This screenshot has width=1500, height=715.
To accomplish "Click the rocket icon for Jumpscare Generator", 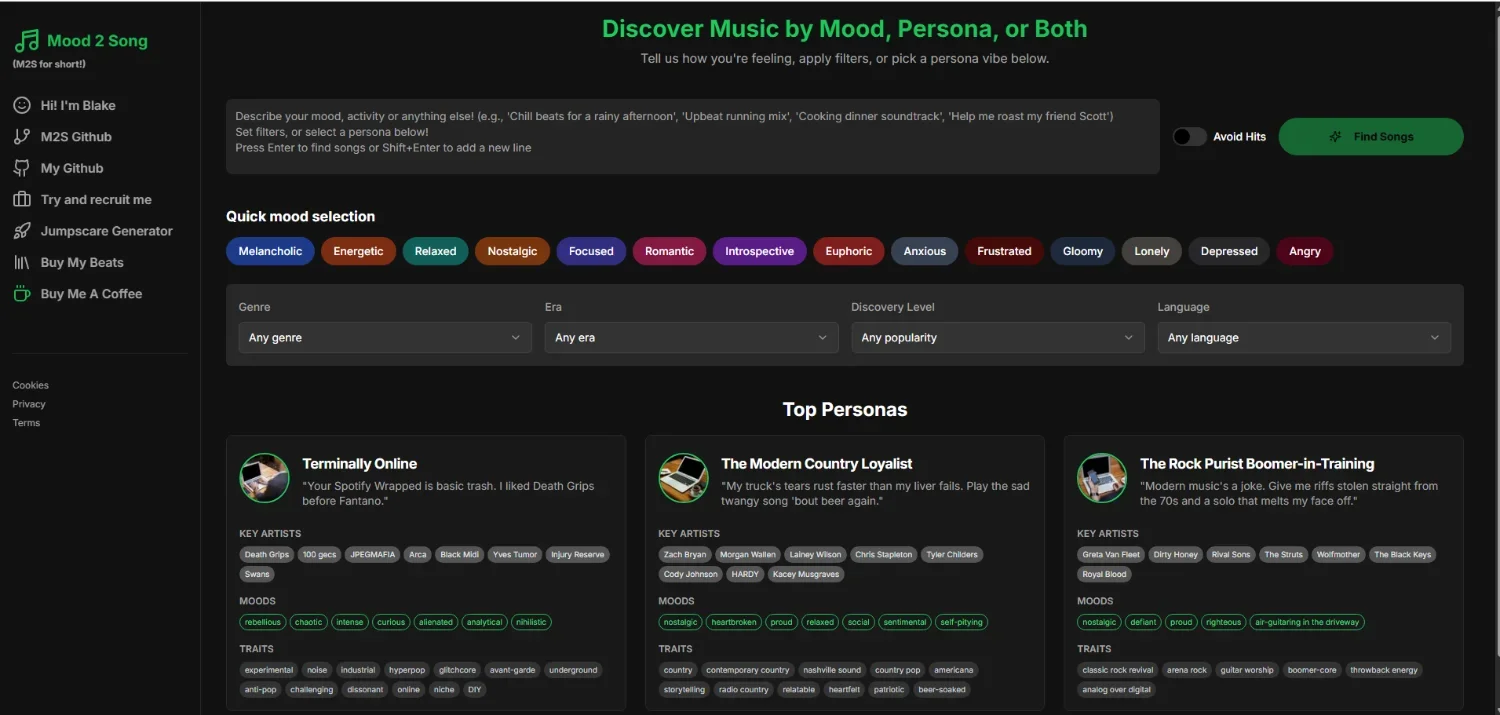I will [21, 231].
